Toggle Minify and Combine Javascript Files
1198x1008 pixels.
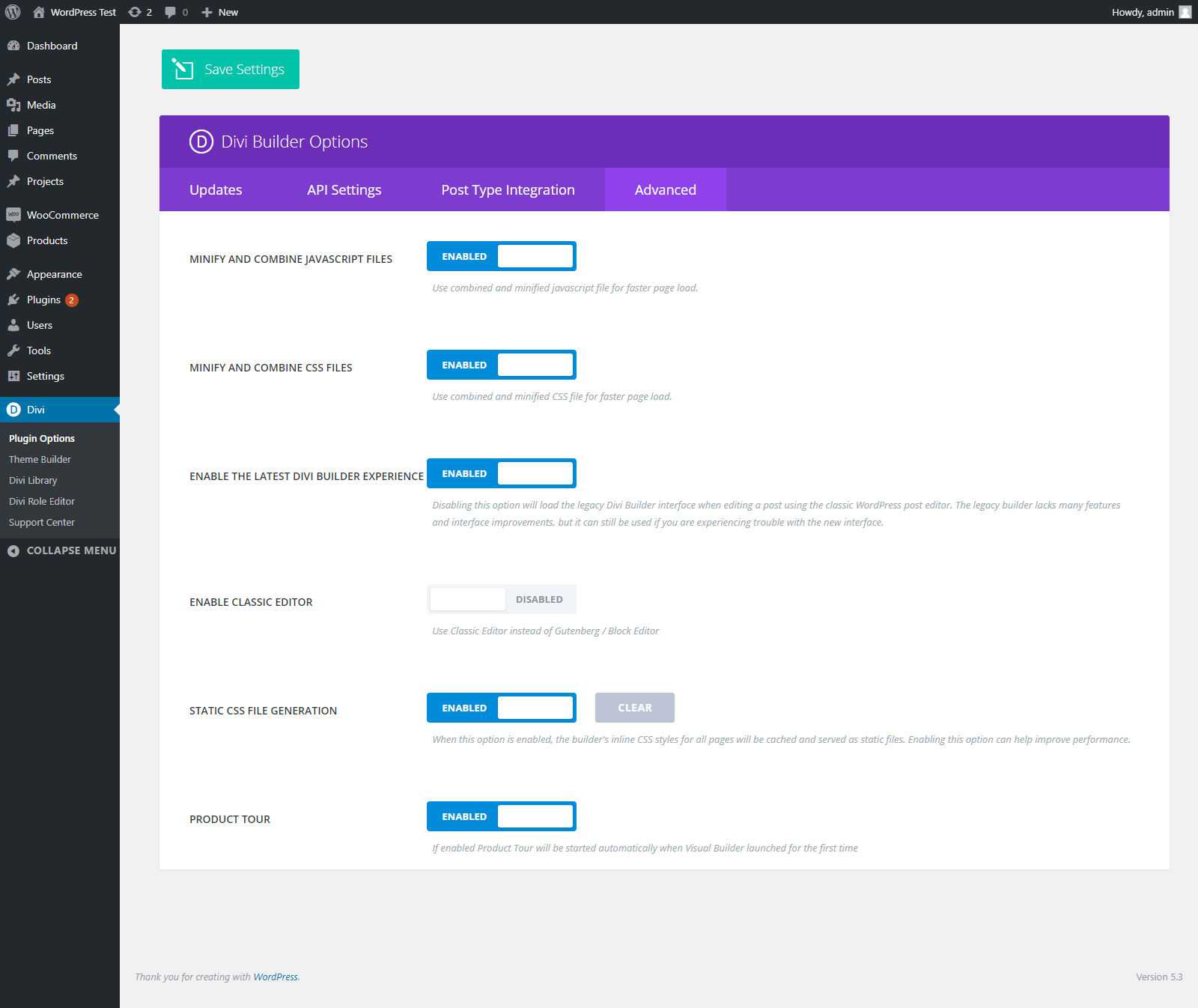click(x=502, y=256)
